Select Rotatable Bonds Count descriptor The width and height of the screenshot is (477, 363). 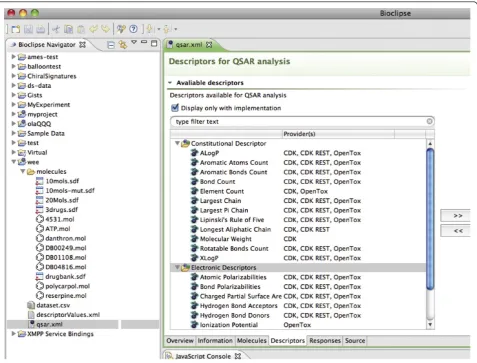pyautogui.click(x=234, y=249)
